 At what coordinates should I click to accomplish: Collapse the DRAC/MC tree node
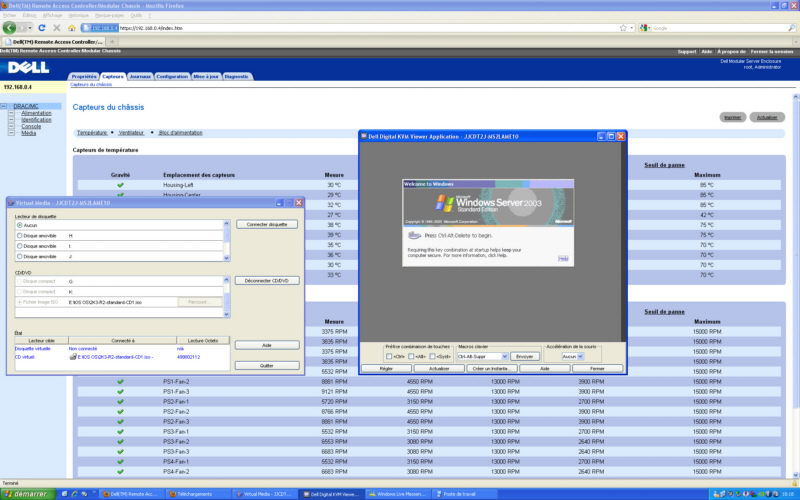coord(4,106)
